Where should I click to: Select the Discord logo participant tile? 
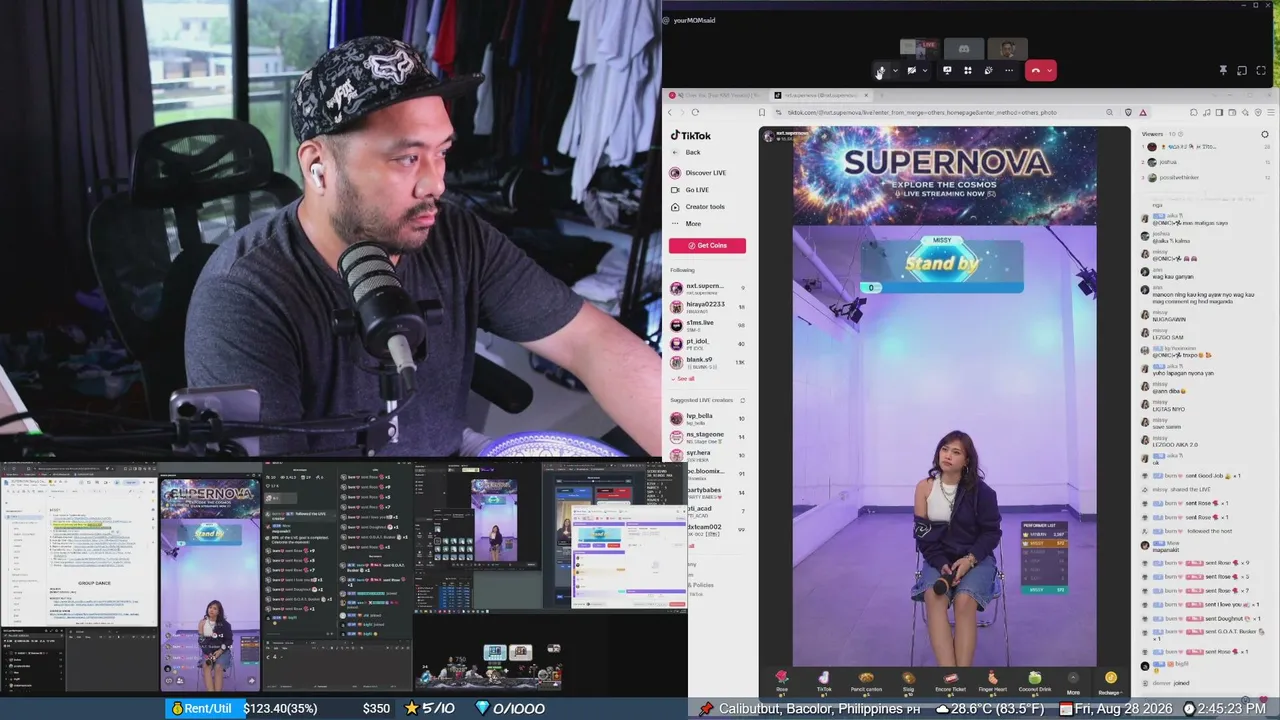(x=963, y=48)
